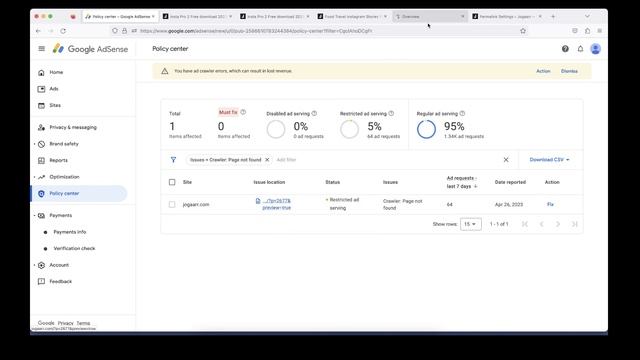Remove the Crawler: Page not found filter chip
The width and height of the screenshot is (640, 360).
click(x=267, y=160)
